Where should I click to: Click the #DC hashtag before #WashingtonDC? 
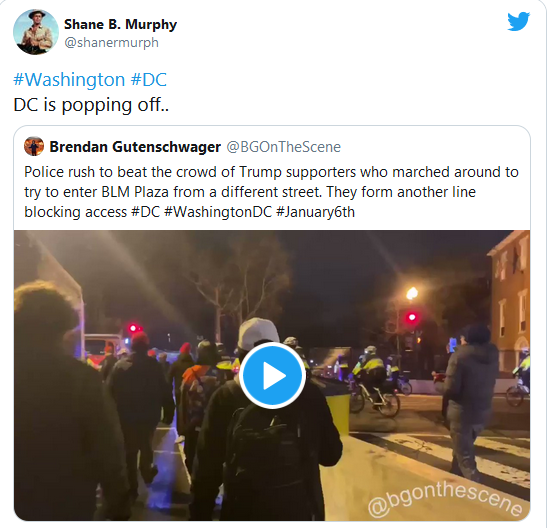tap(145, 212)
